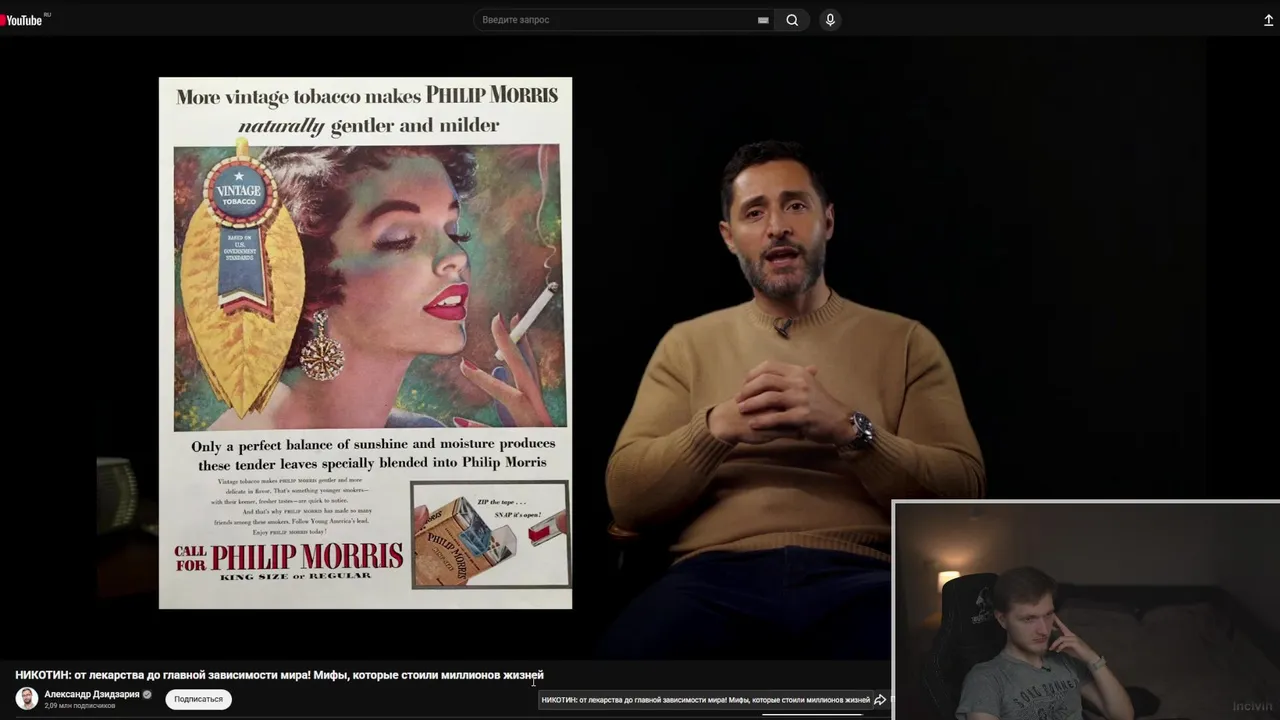Screen dimensions: 1280x720
Task: Click the video title 'НИКОТИН: от лекарства…'
Action: tap(279, 675)
